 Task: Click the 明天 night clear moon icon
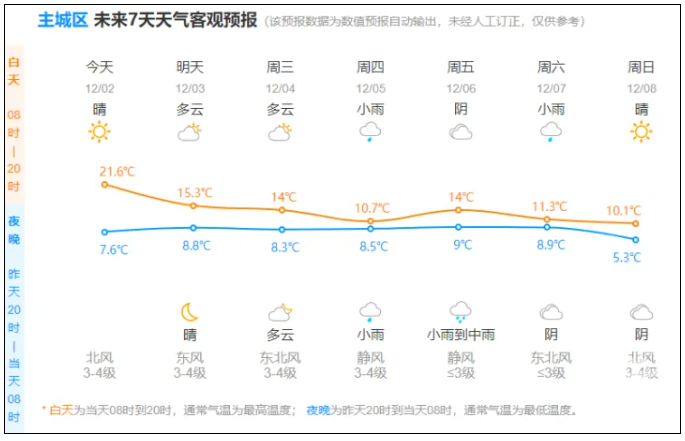[189, 312]
